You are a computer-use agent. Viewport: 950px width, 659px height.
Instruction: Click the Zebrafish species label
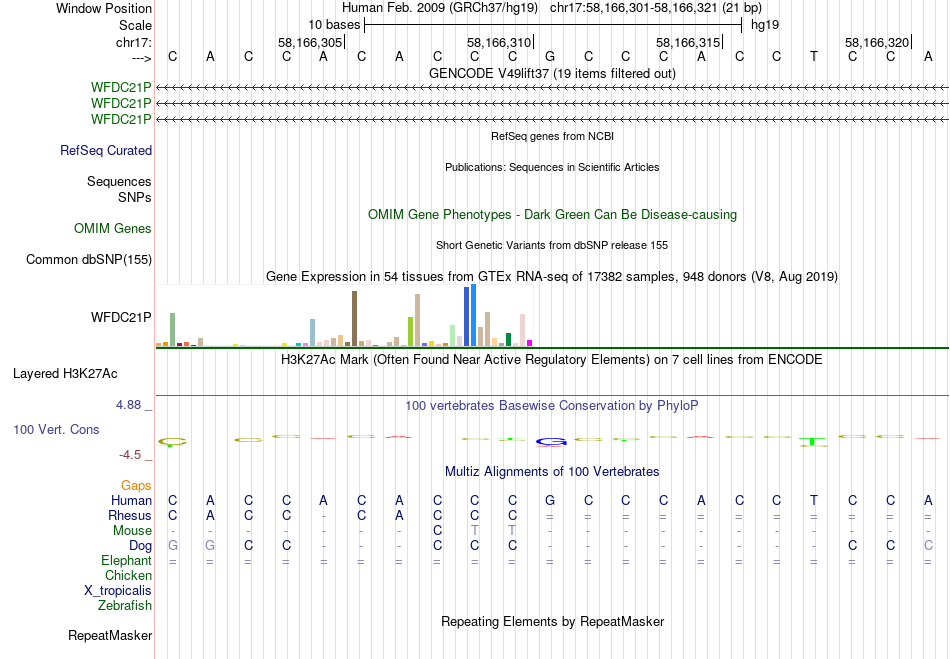(125, 605)
